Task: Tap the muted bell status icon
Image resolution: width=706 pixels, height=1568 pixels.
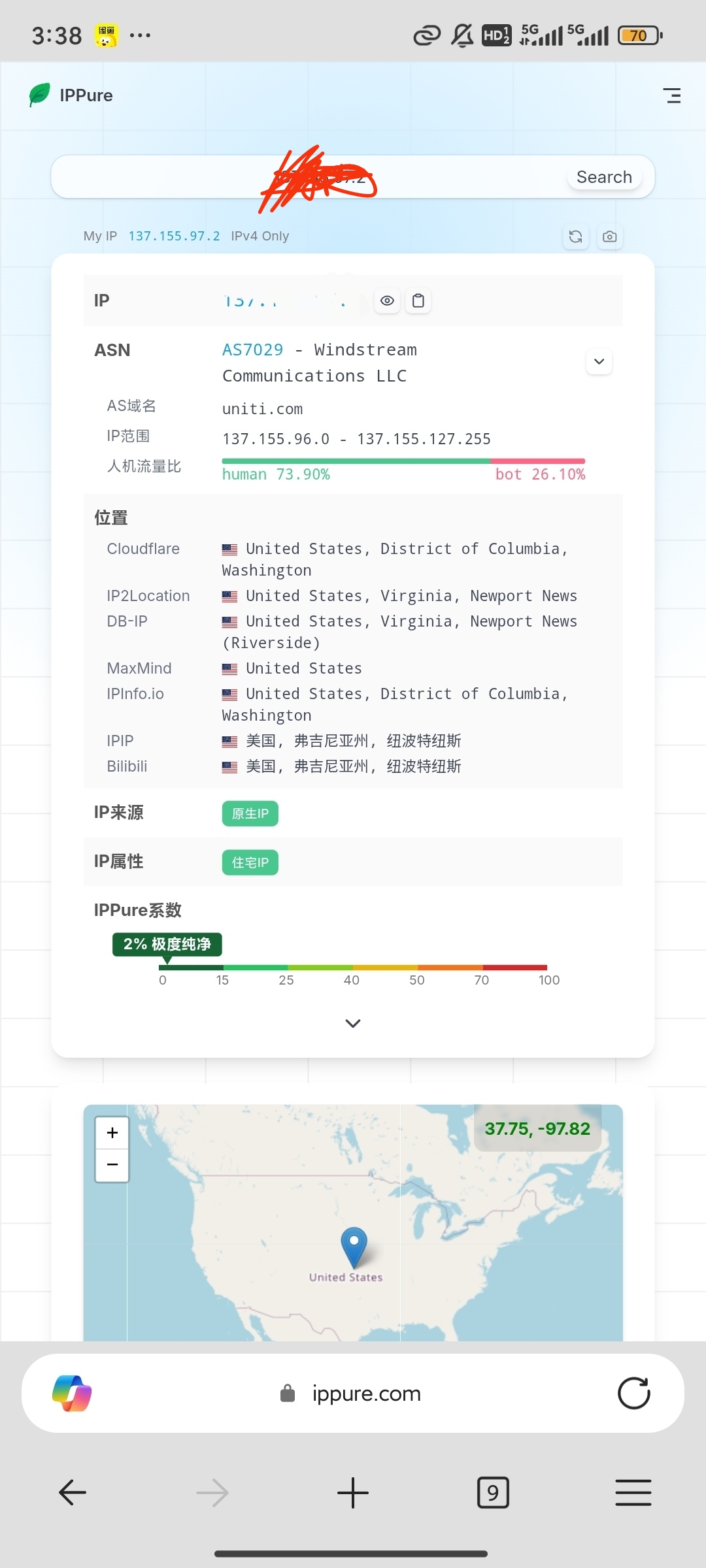Action: (x=462, y=35)
